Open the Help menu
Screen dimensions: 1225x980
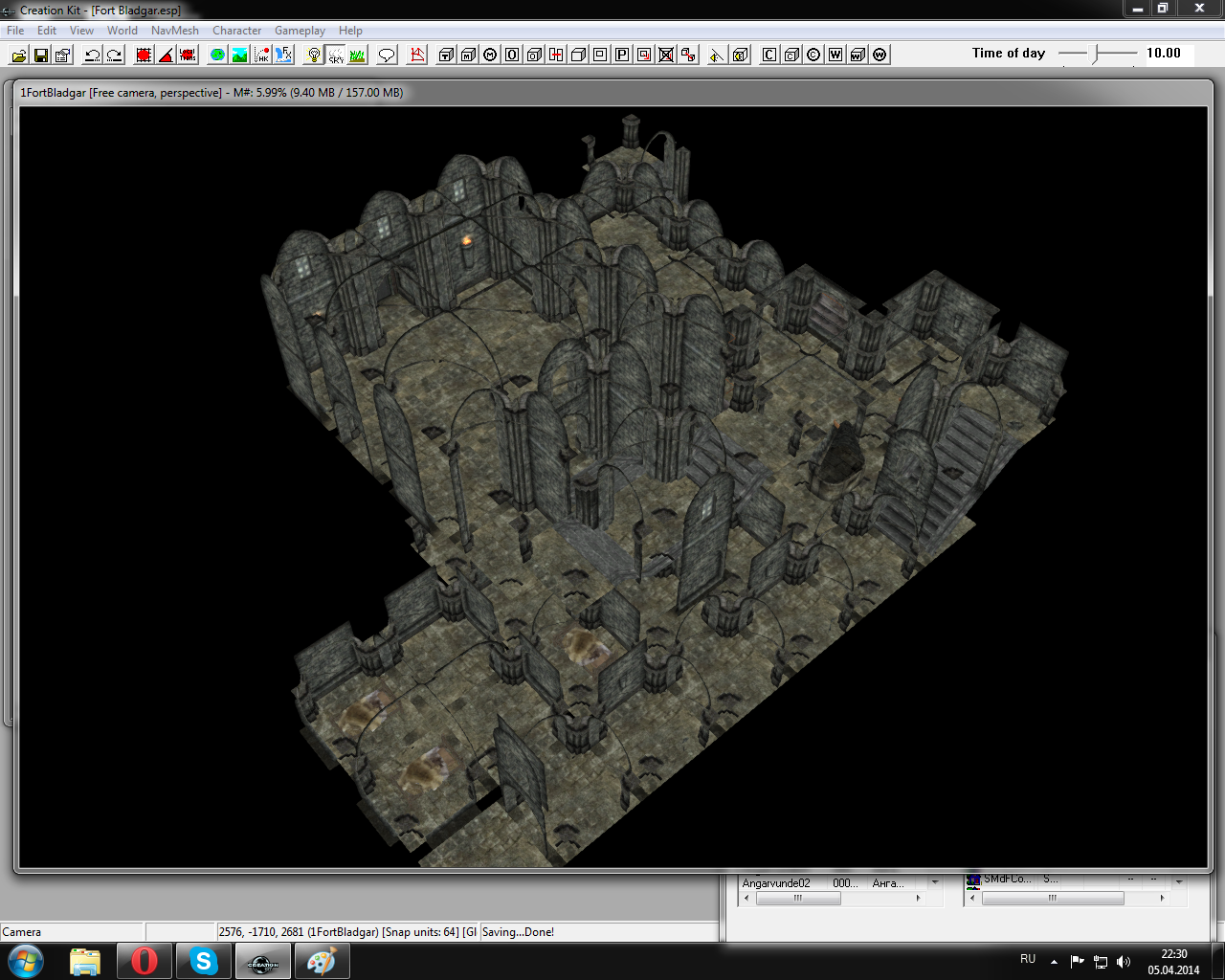(x=350, y=31)
